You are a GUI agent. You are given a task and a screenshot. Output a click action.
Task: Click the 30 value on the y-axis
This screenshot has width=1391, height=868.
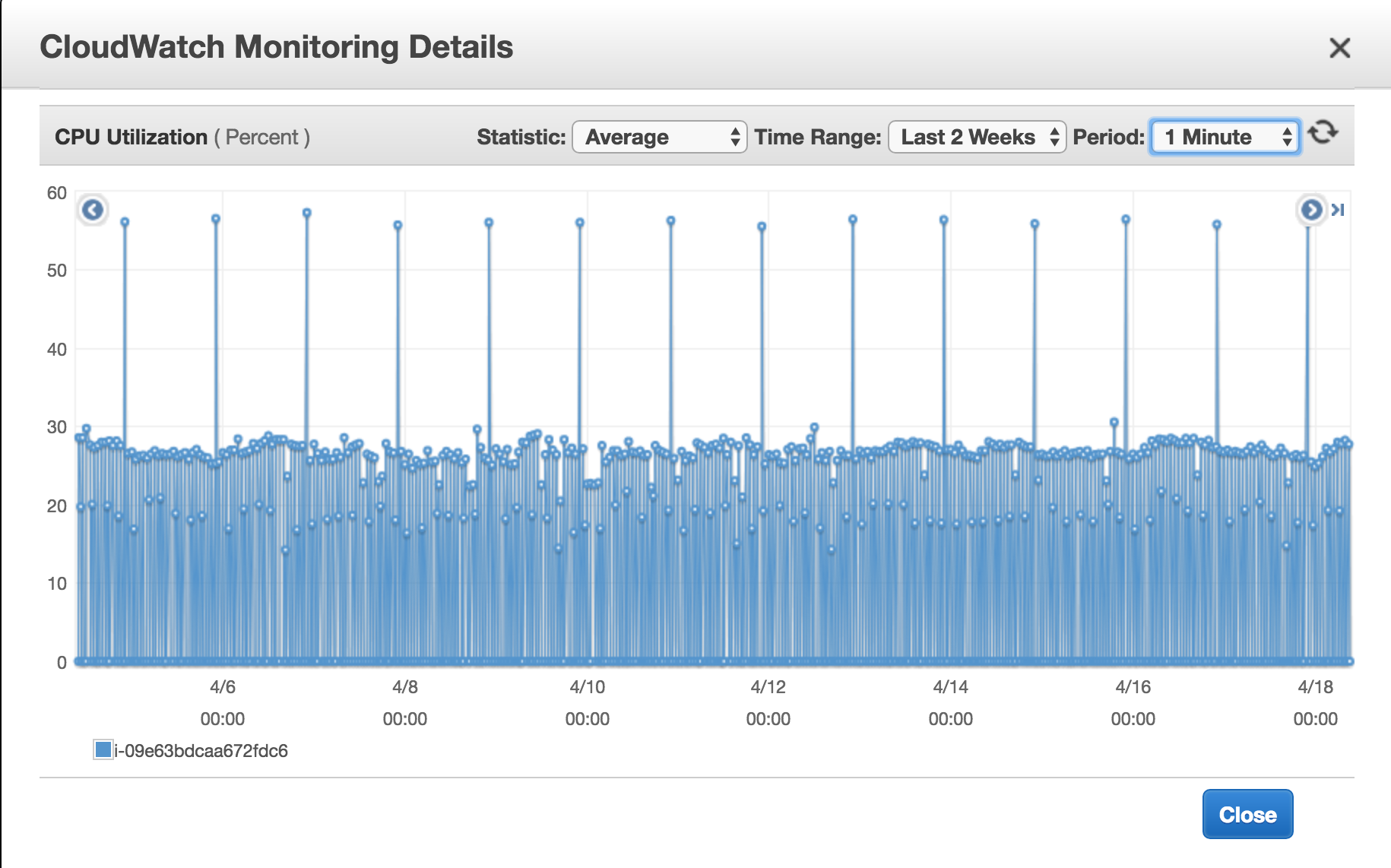[x=57, y=427]
